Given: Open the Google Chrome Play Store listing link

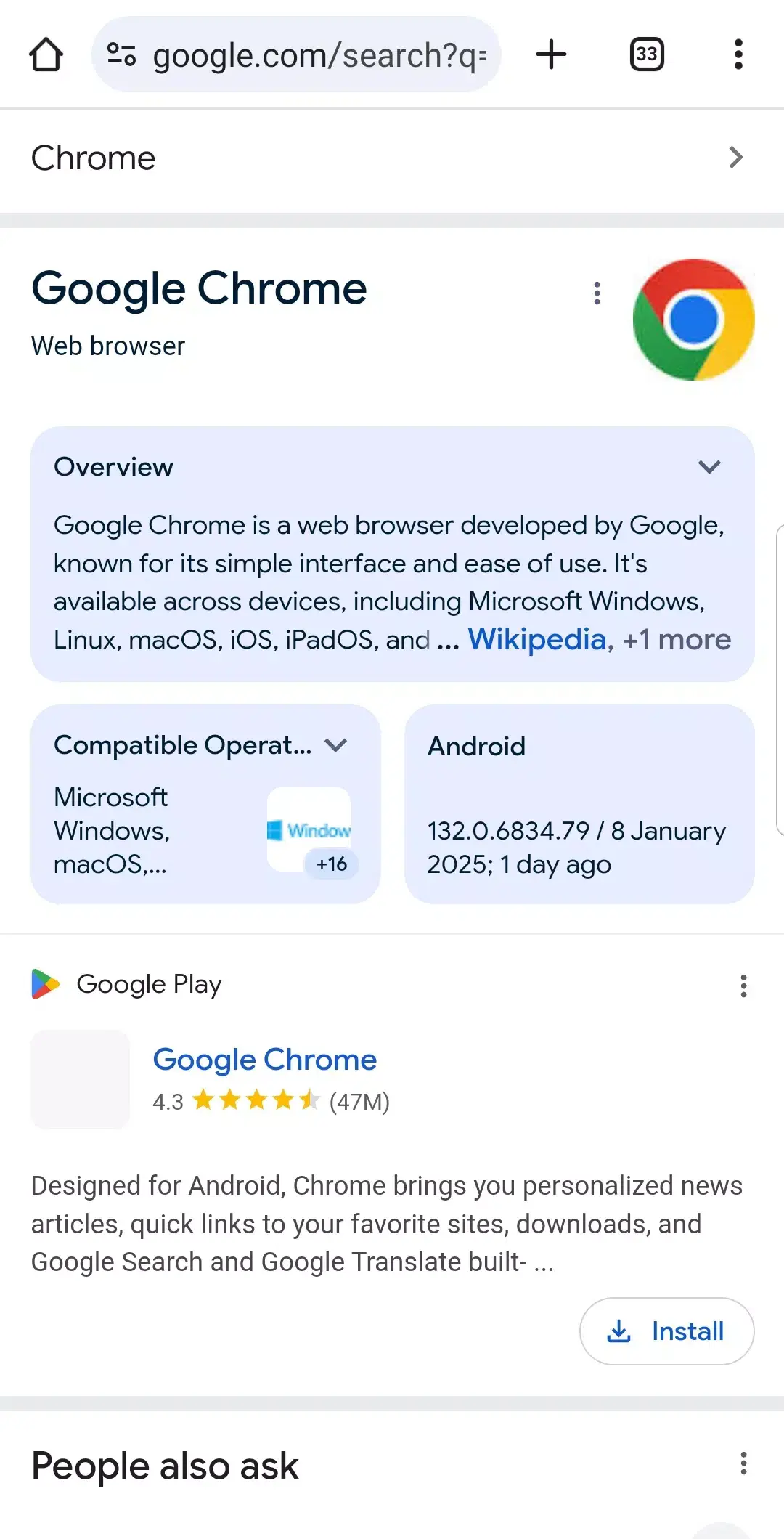Looking at the screenshot, I should [x=264, y=1060].
